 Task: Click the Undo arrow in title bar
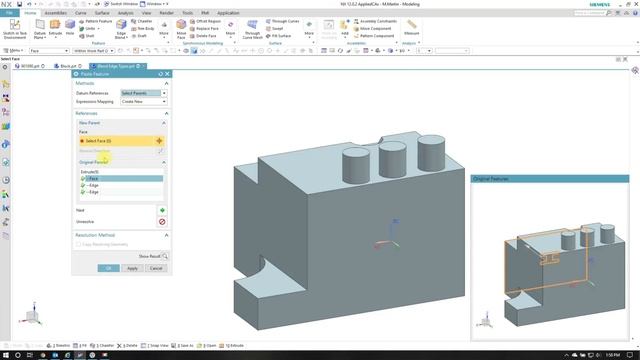[29, 4]
